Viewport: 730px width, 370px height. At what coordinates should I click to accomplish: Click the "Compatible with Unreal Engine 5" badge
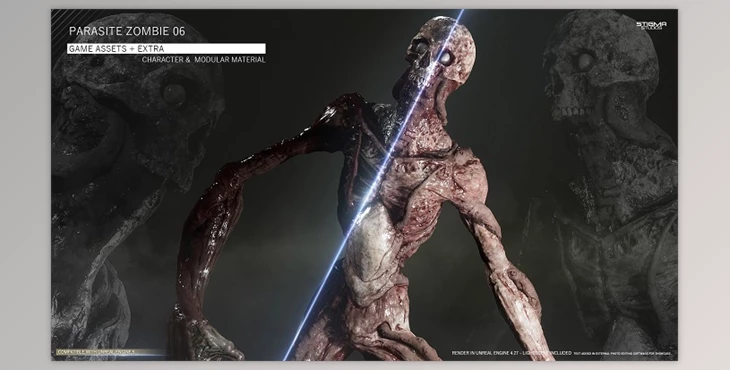click(x=110, y=352)
